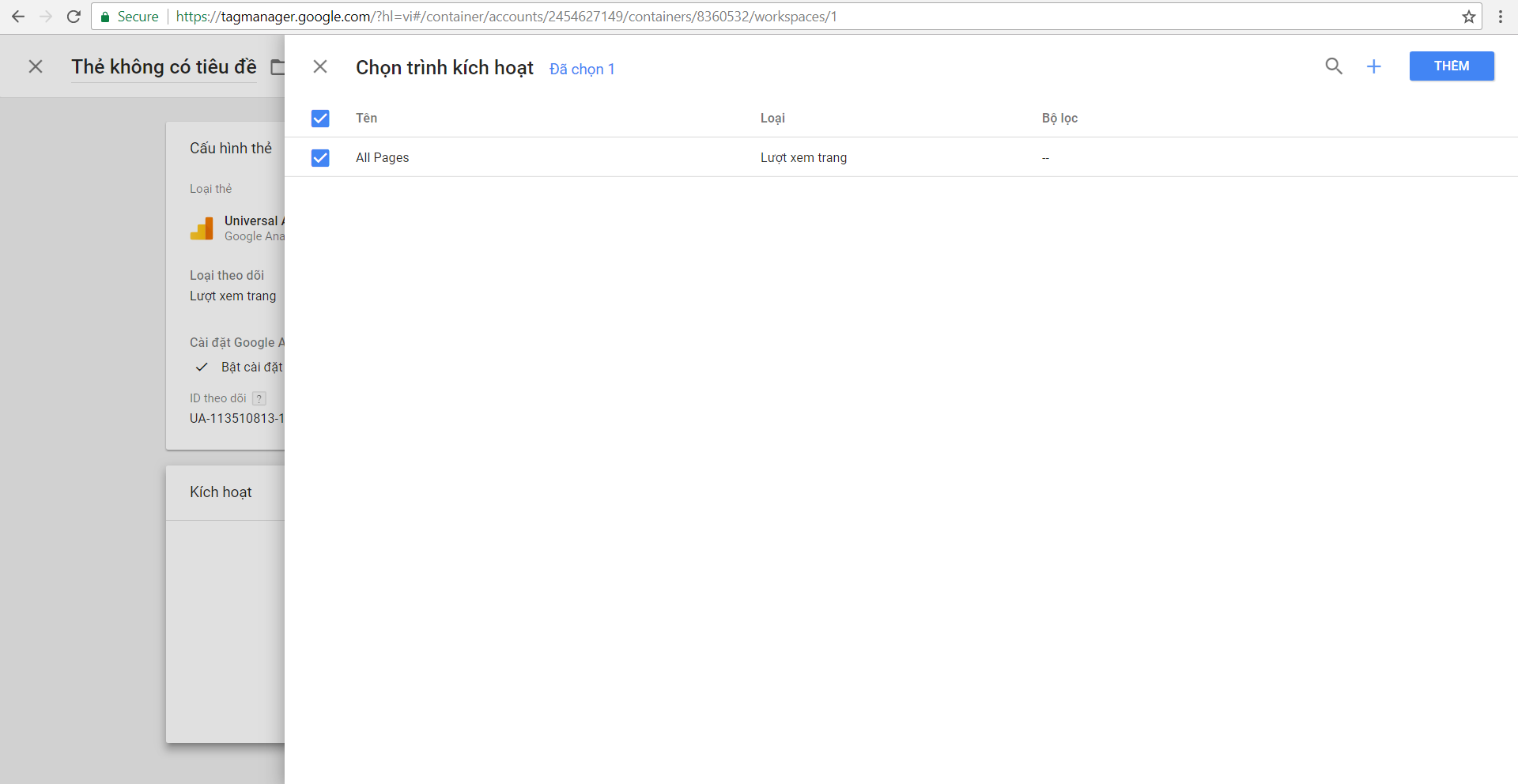Open the Chrome three-dot menu

point(1500,17)
